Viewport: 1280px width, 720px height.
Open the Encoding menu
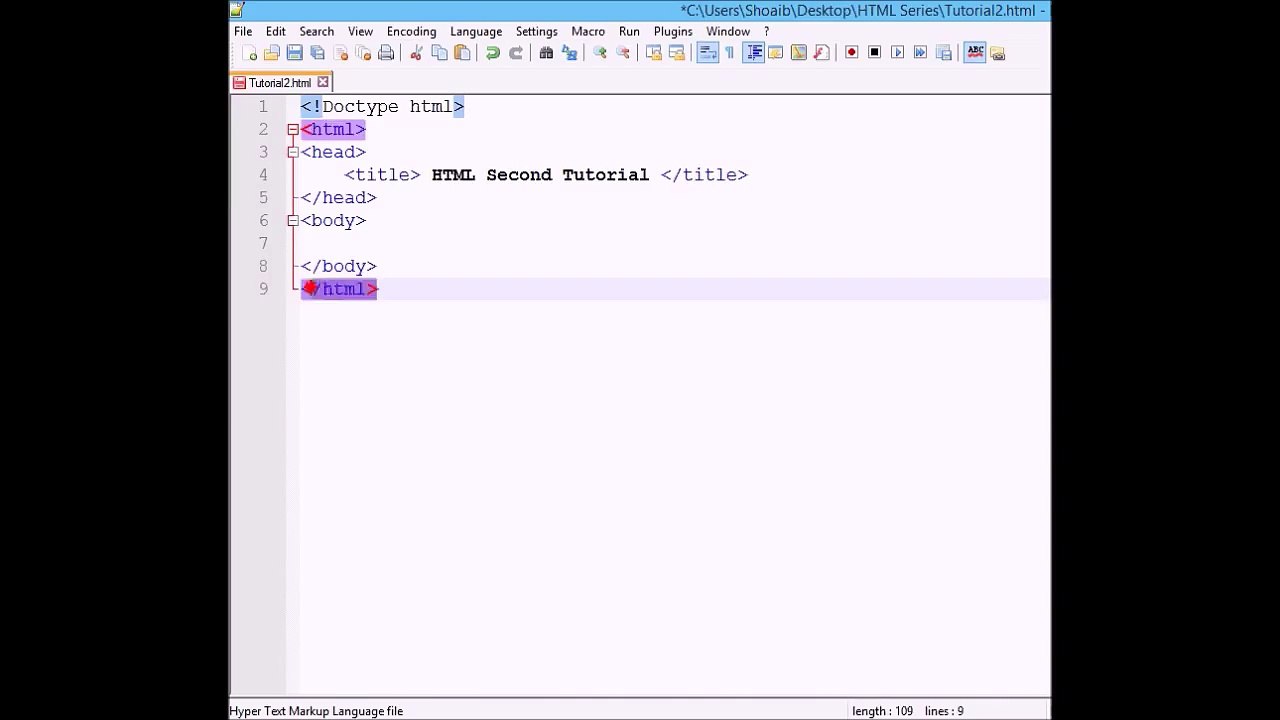point(411,31)
